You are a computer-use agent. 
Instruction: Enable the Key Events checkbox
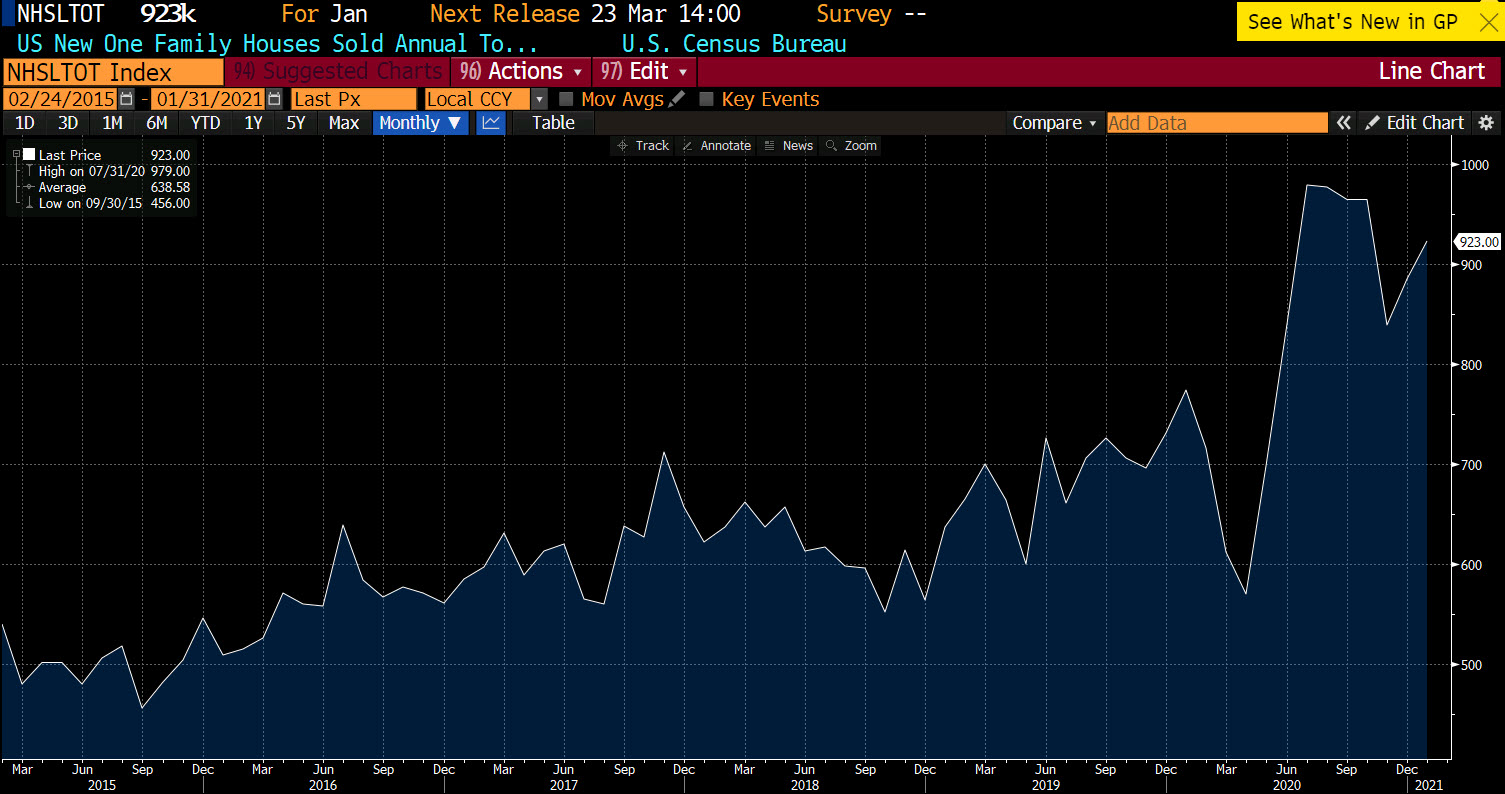coord(706,99)
